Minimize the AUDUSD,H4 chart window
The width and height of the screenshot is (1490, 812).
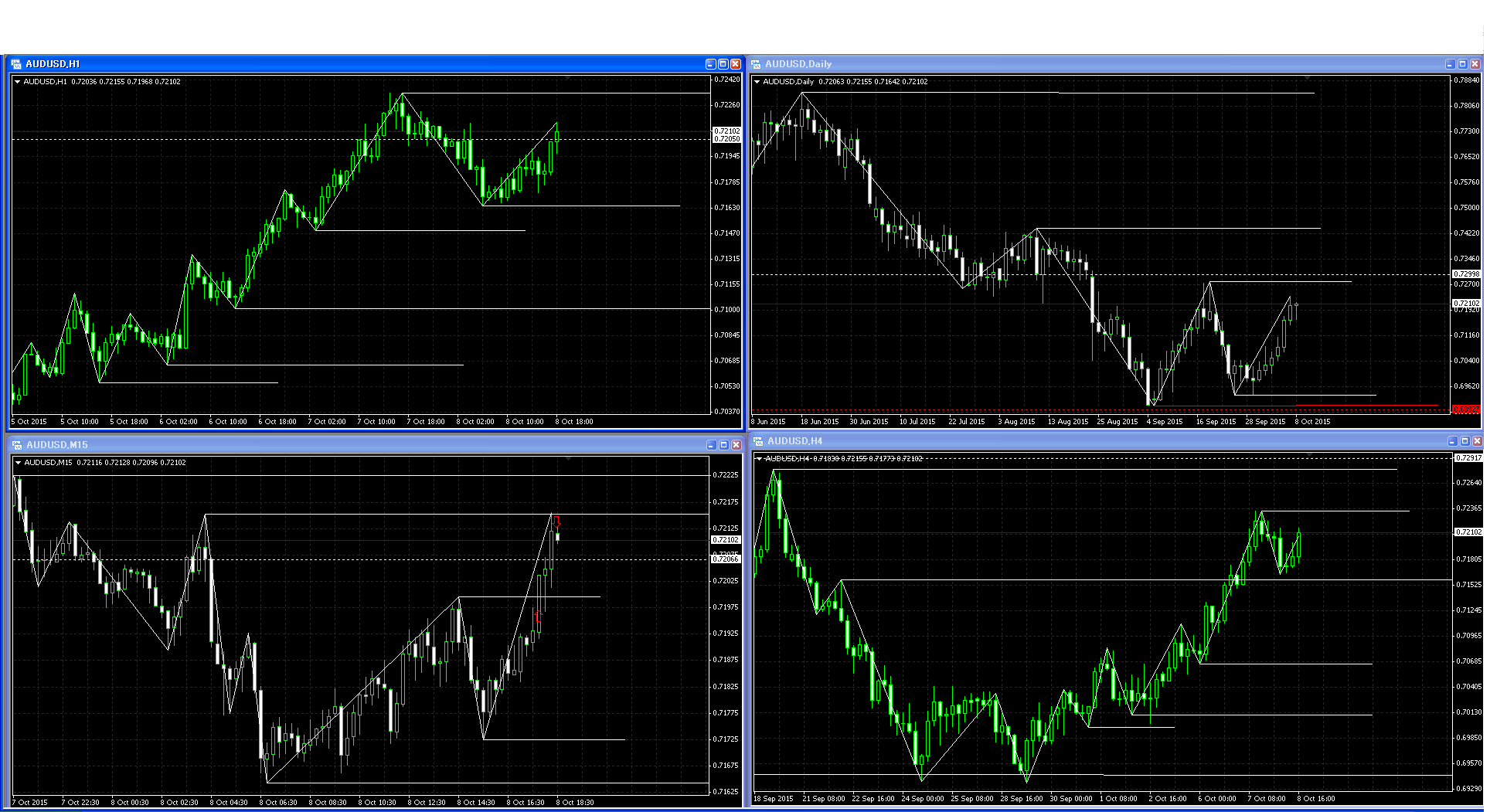tap(1451, 441)
